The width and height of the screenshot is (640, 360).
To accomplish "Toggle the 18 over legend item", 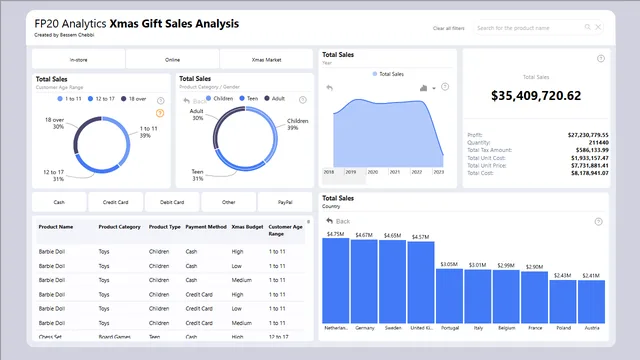I will 133,99.
